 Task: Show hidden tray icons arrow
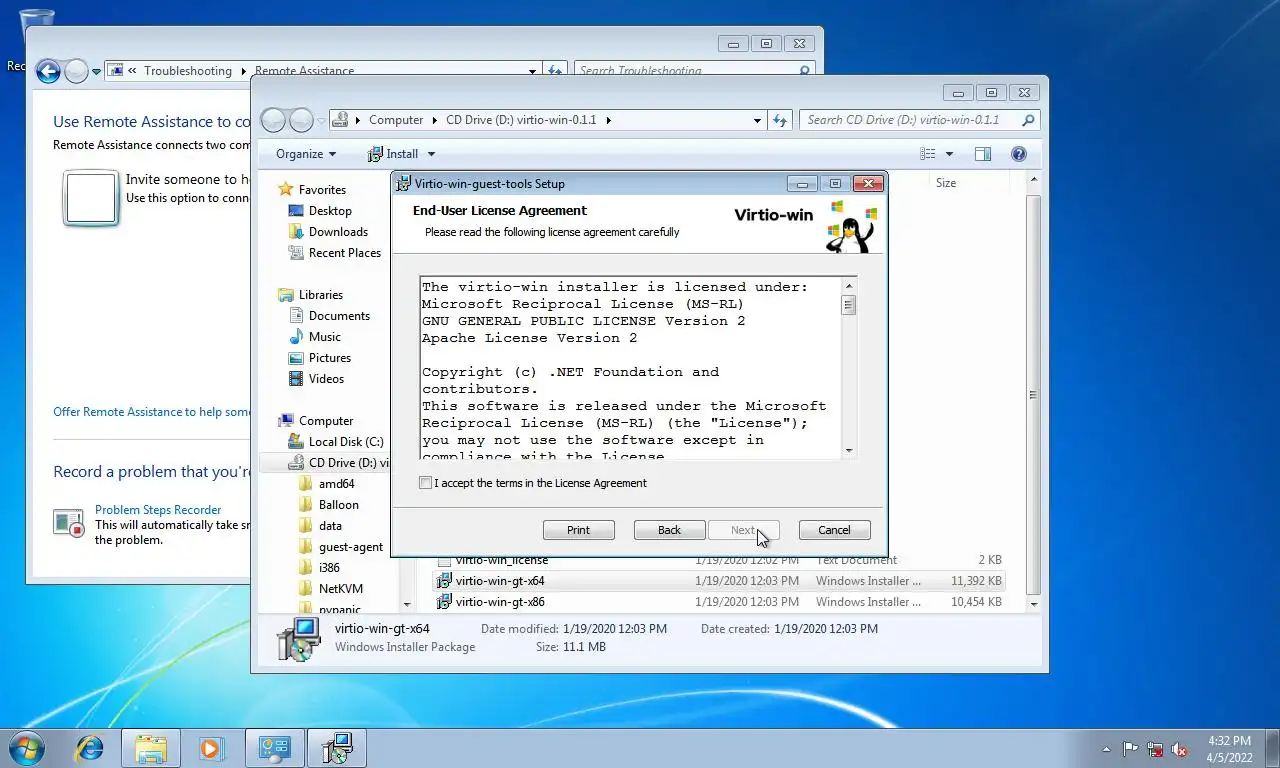pyautogui.click(x=1107, y=749)
